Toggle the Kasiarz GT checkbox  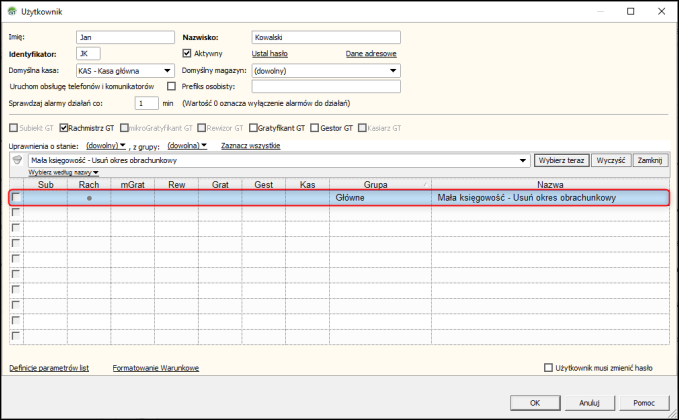[x=362, y=128]
